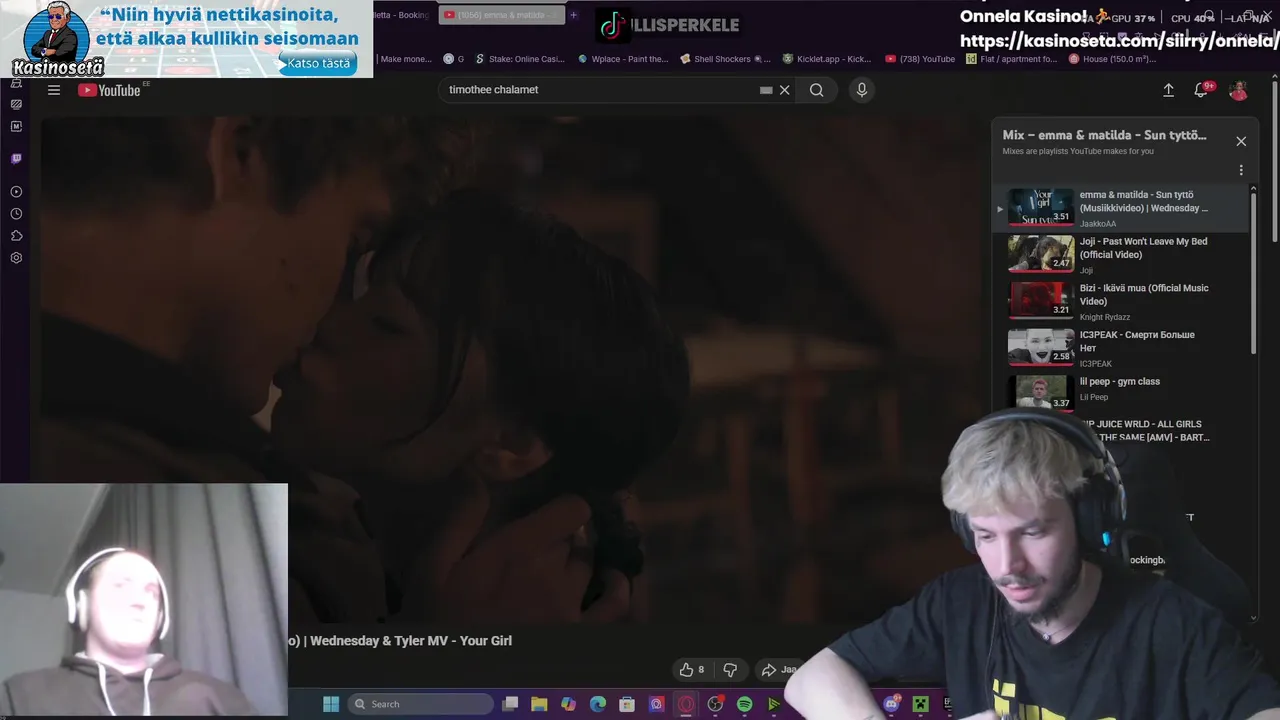Open the M icon in Opera sidebar
This screenshot has height=720, width=1280.
pos(16,126)
